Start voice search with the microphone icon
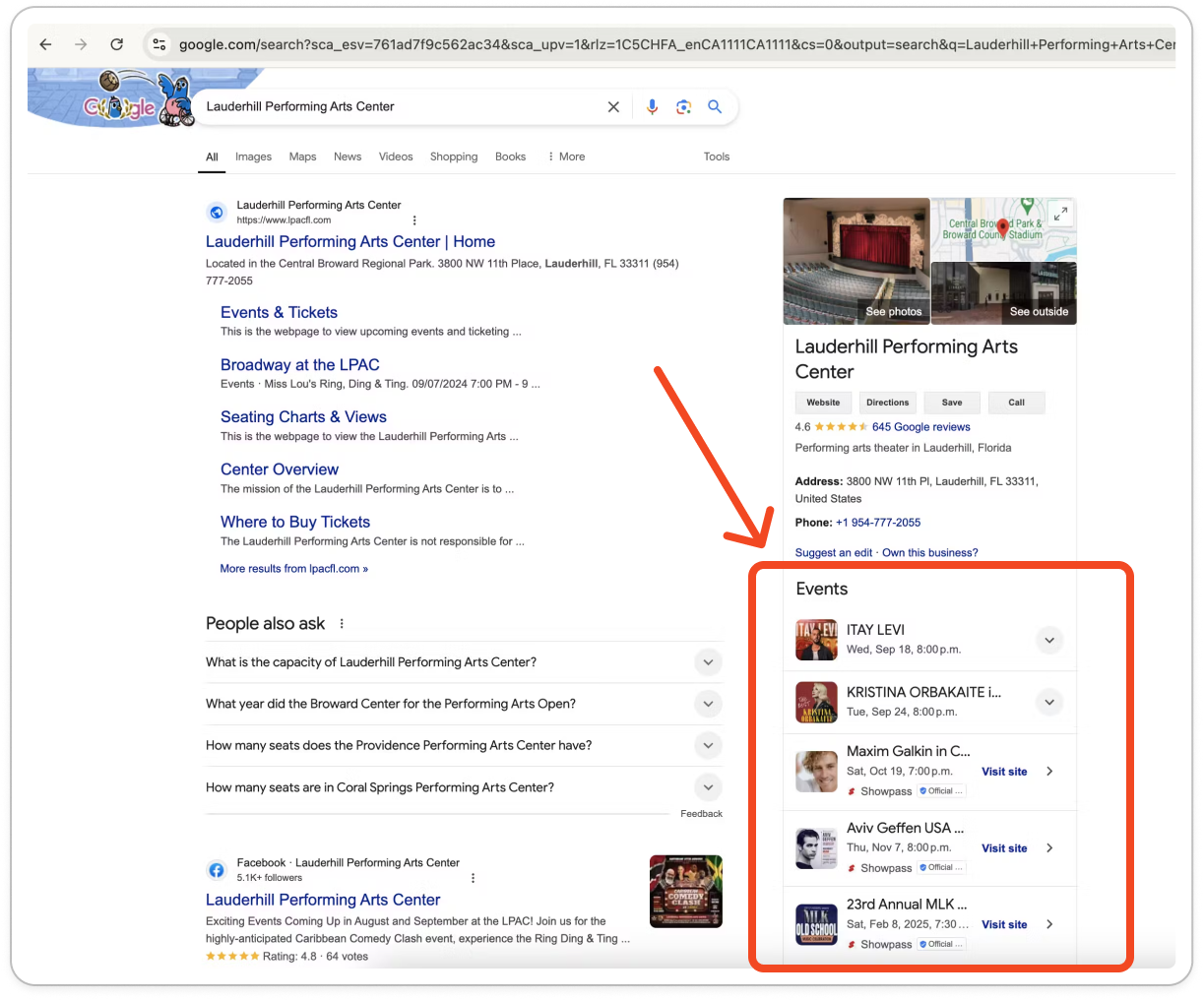Viewport: 1204px width, 1000px height. coord(652,106)
